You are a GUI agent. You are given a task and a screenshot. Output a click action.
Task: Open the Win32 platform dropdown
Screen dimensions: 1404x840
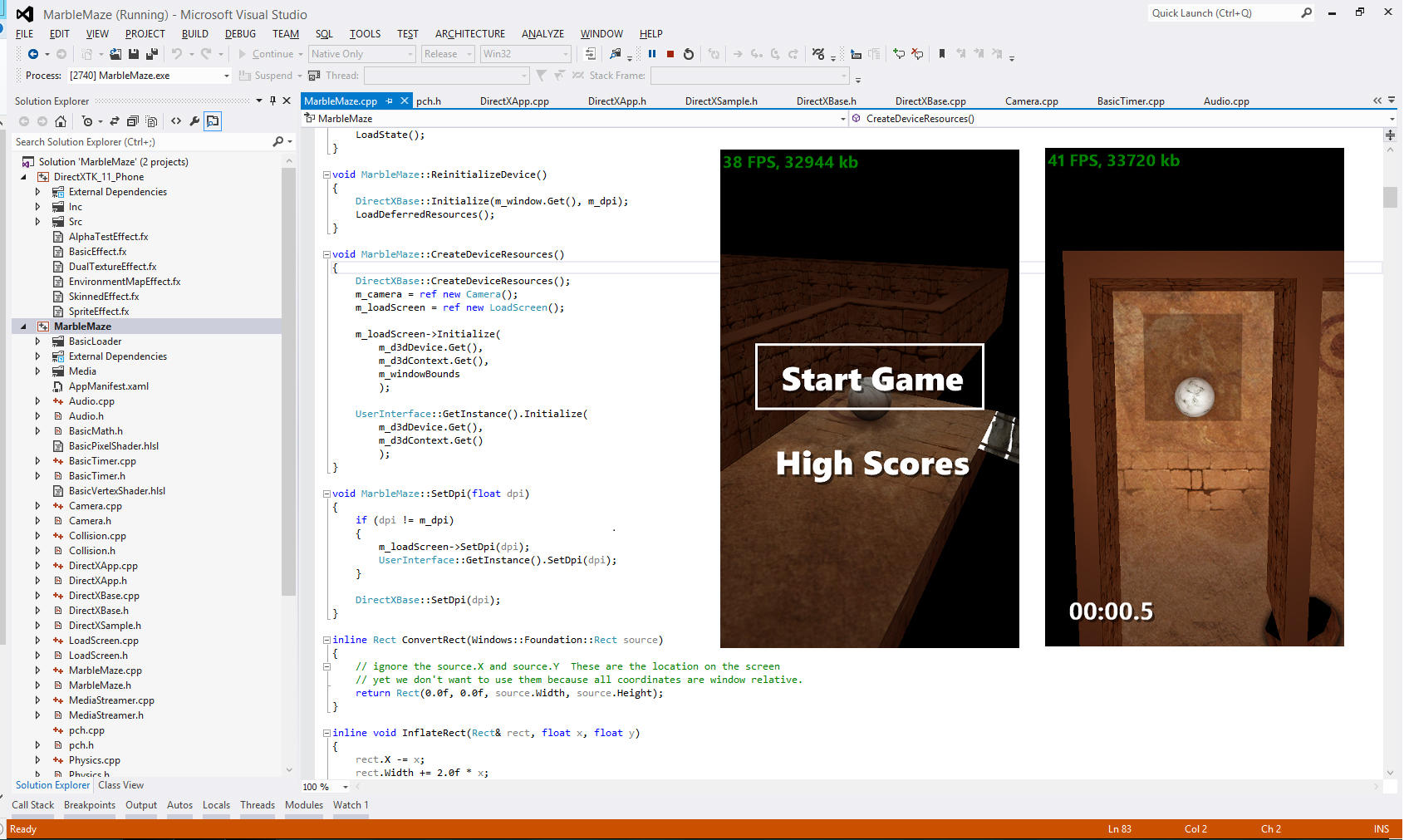click(x=564, y=53)
